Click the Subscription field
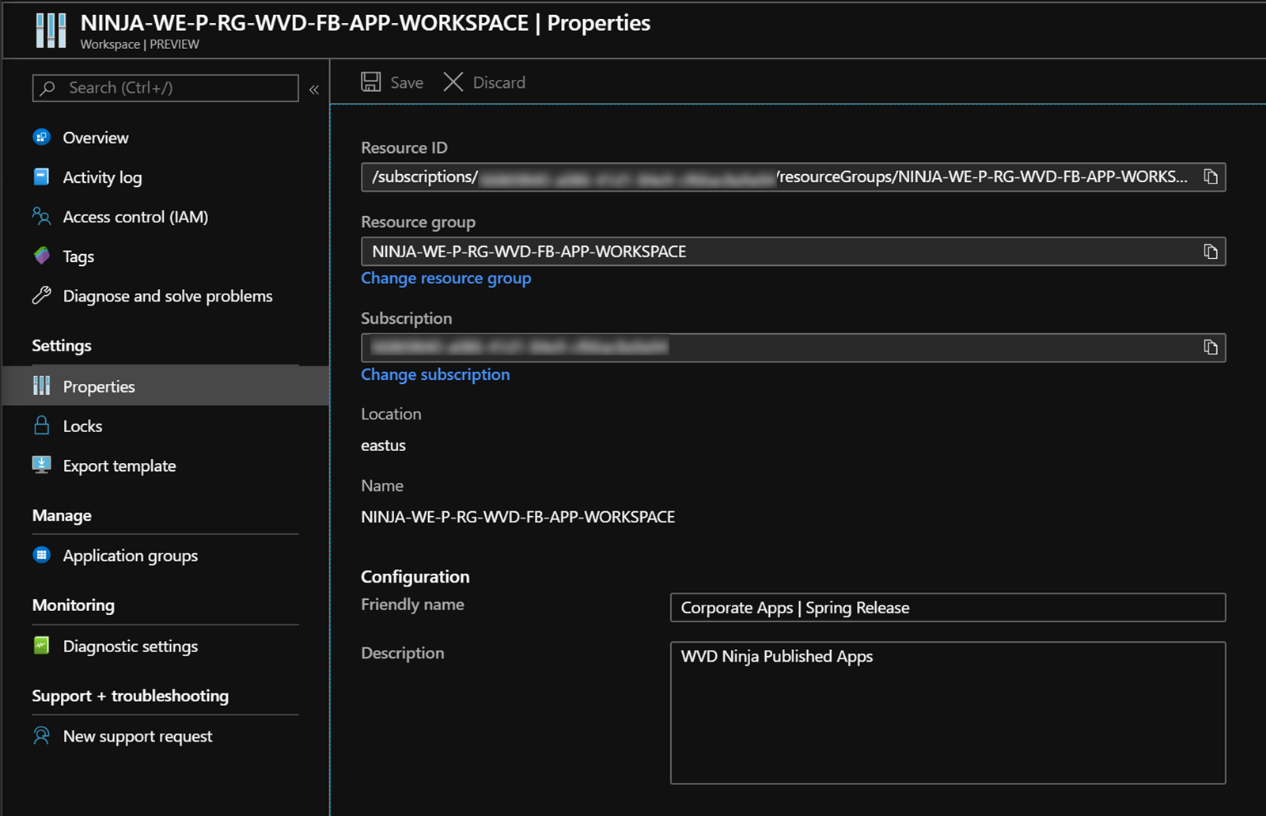Image resolution: width=1266 pixels, height=816 pixels. pyautogui.click(x=793, y=347)
